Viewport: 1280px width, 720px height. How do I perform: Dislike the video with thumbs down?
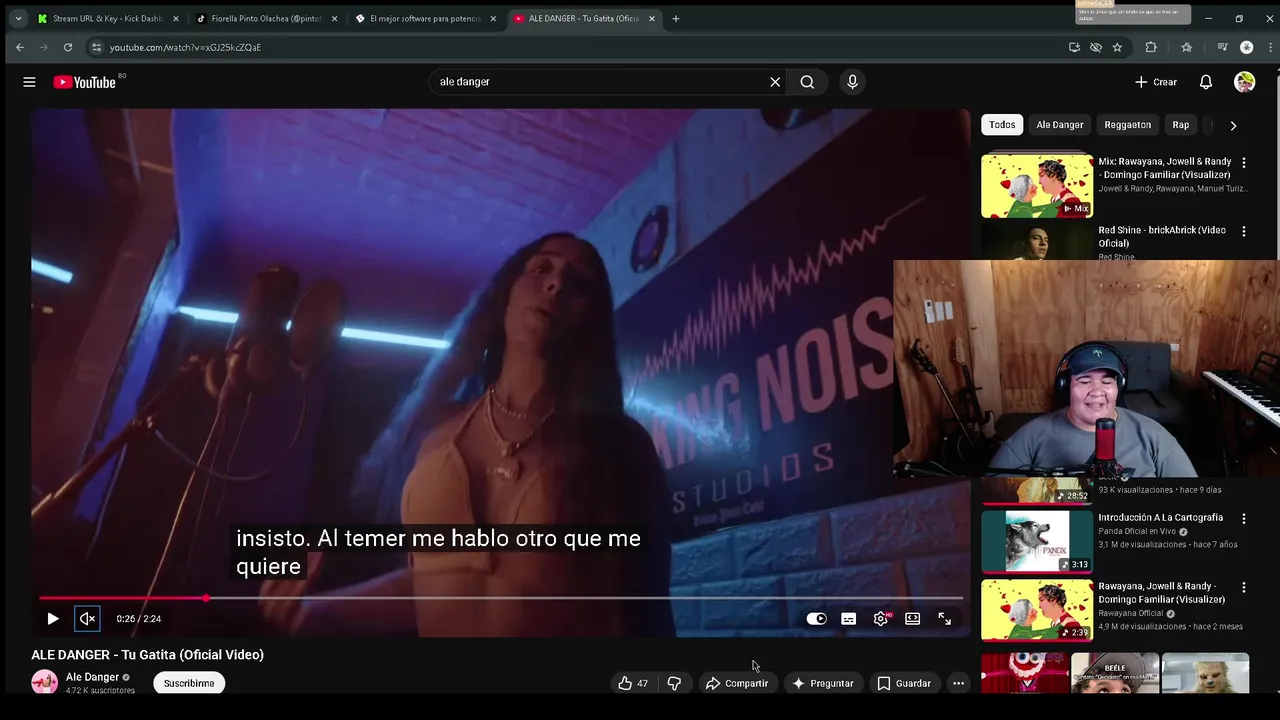(x=674, y=683)
